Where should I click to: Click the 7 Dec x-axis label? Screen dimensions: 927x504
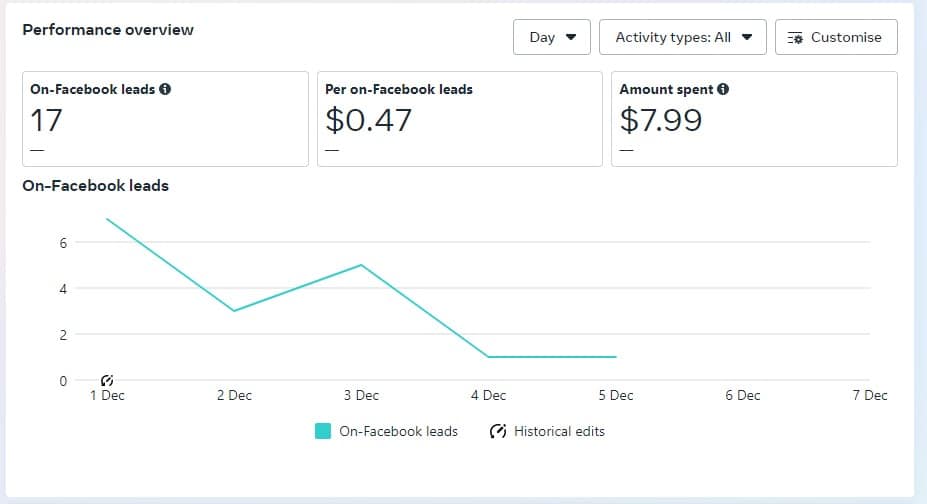click(x=869, y=395)
